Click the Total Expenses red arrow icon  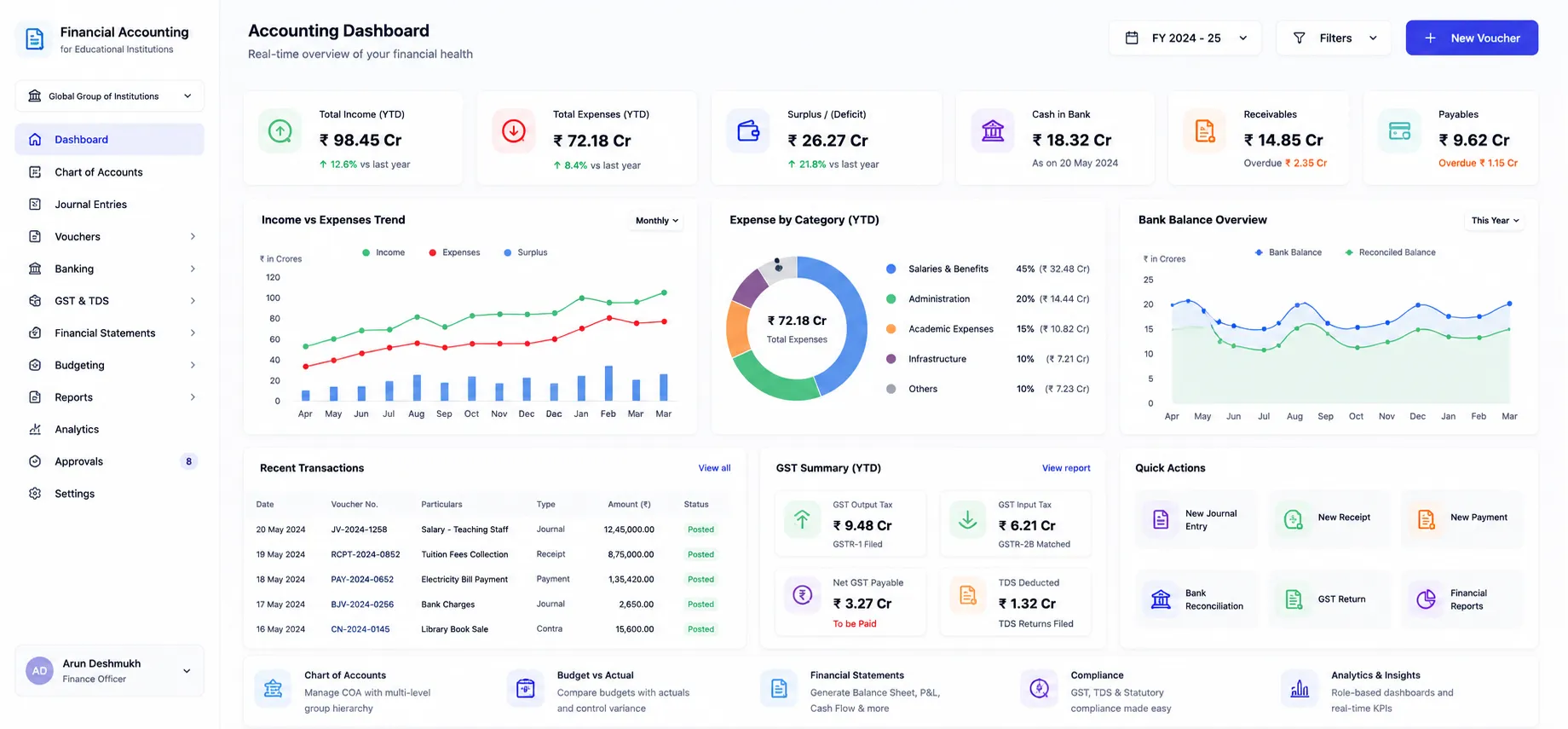coord(514,131)
